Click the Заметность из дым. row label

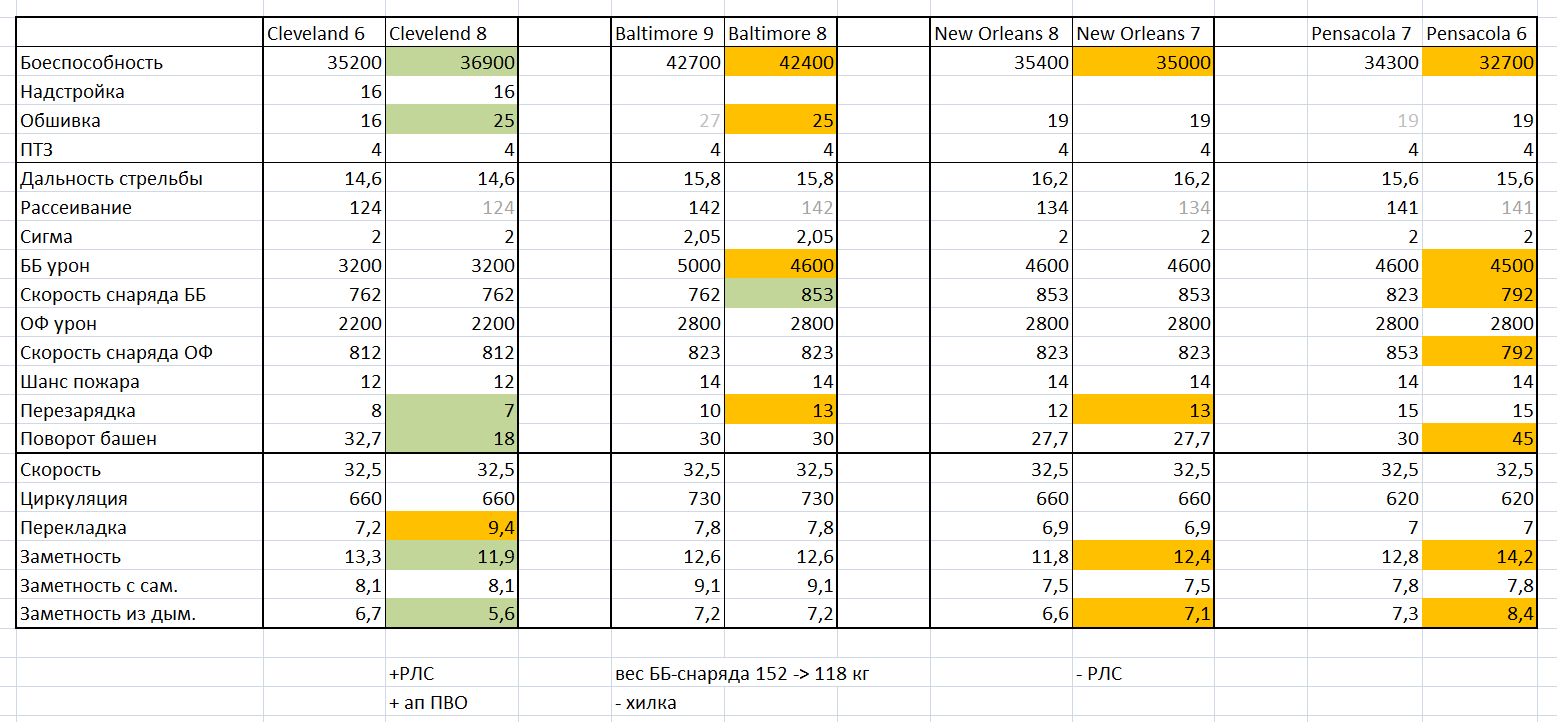[139, 615]
